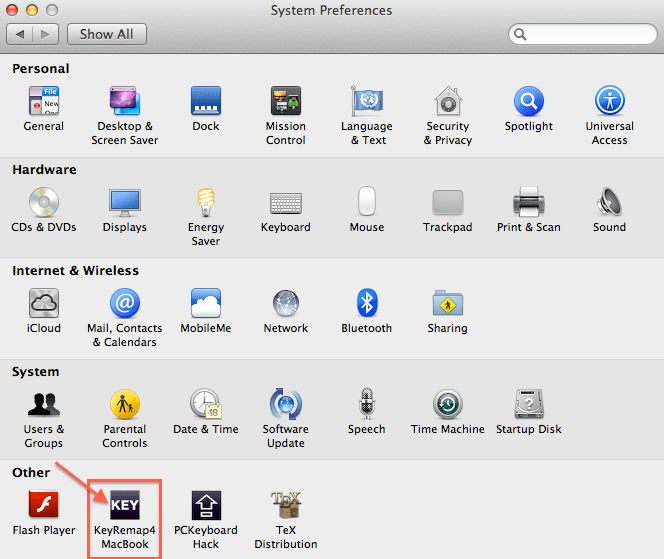This screenshot has height=559, width=664.
Task: Open iCloud preferences
Action: (43, 304)
